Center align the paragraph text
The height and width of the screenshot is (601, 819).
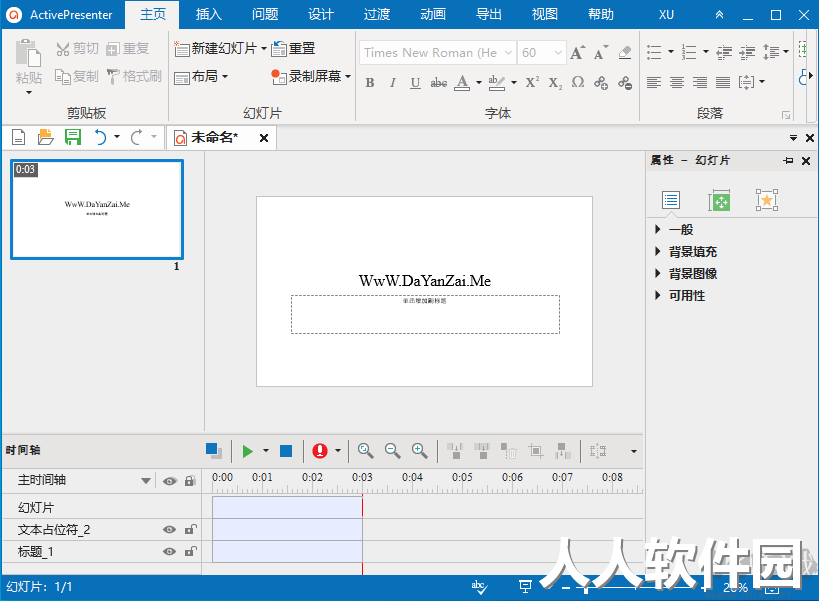(676, 83)
